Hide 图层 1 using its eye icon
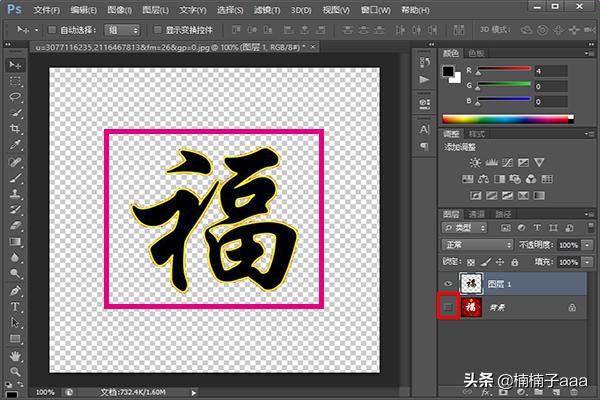Screen dimensions: 600x400 tap(447, 283)
